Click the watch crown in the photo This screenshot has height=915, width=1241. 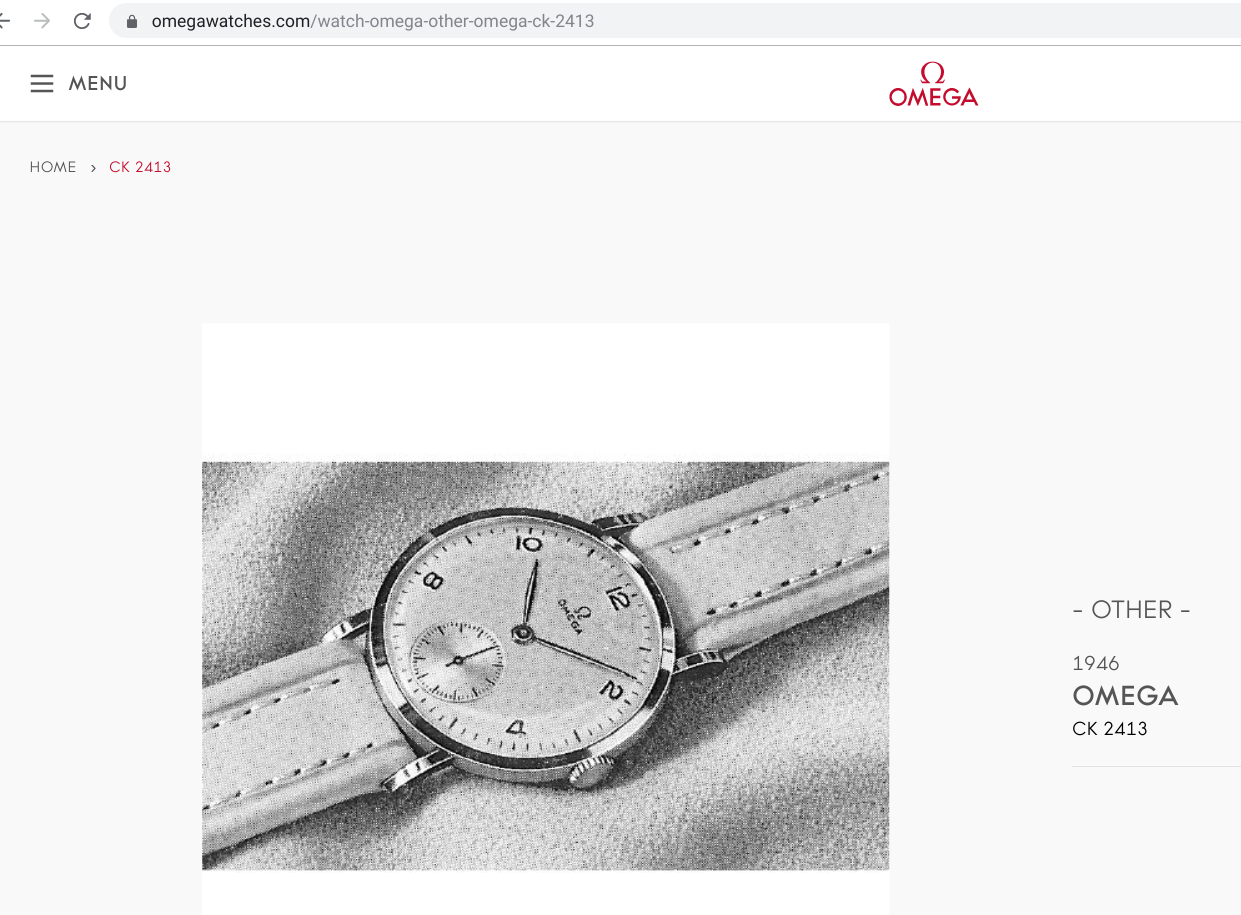(x=591, y=771)
